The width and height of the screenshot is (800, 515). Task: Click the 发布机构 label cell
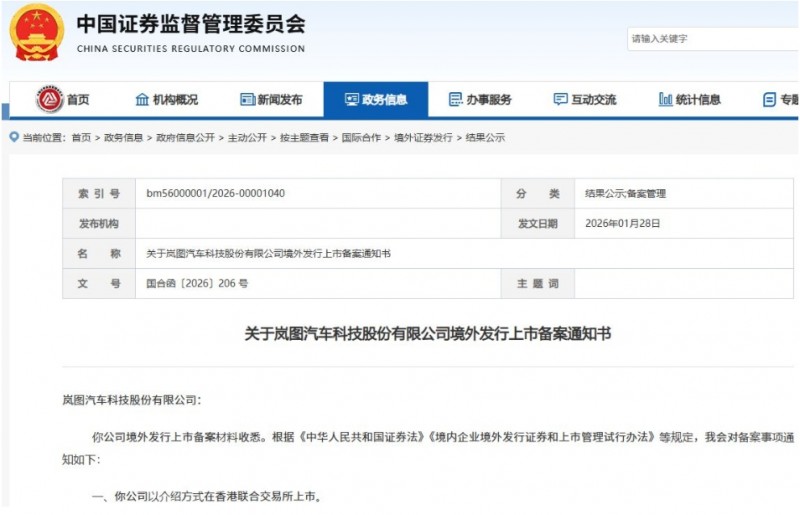(99, 224)
